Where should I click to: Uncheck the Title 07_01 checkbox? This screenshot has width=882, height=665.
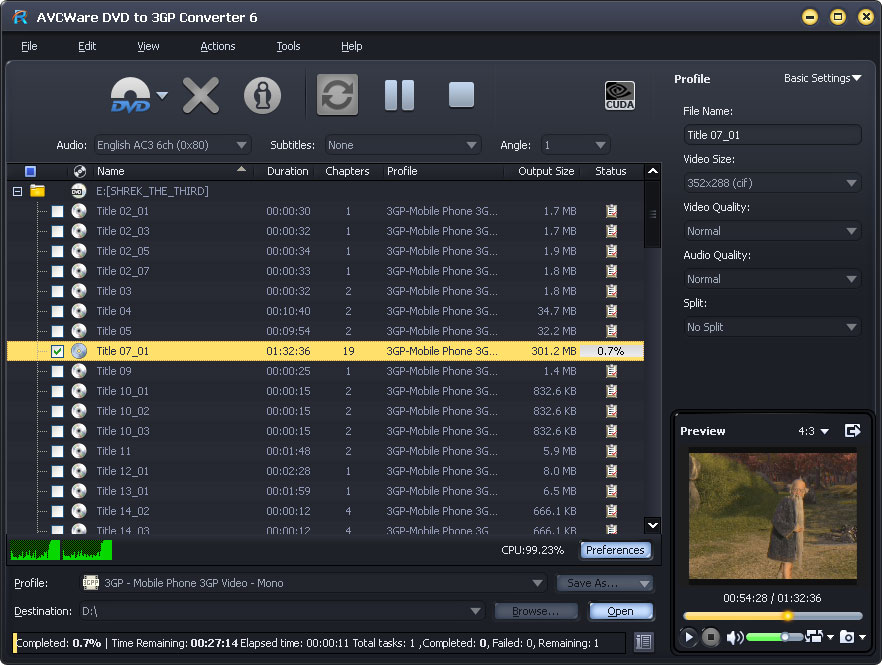(x=57, y=351)
